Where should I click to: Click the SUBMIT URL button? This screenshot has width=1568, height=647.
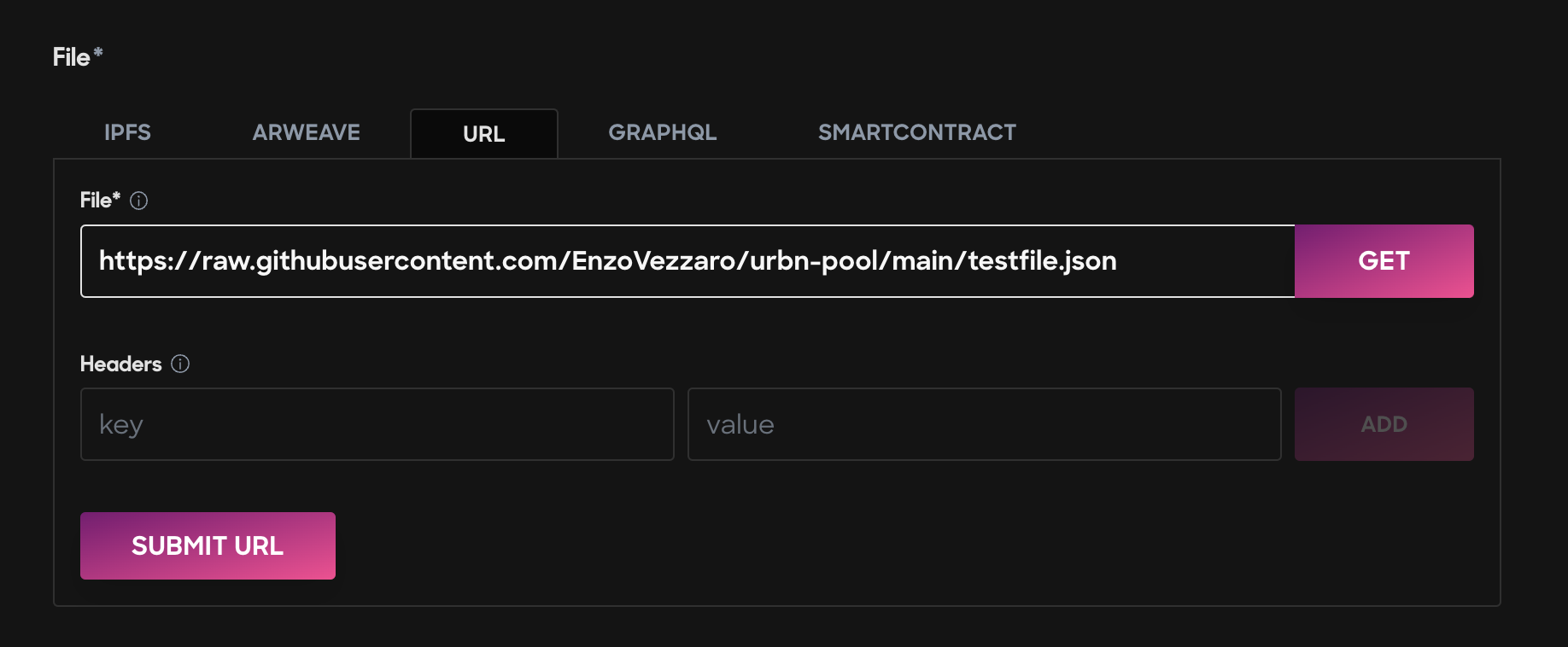click(x=208, y=545)
